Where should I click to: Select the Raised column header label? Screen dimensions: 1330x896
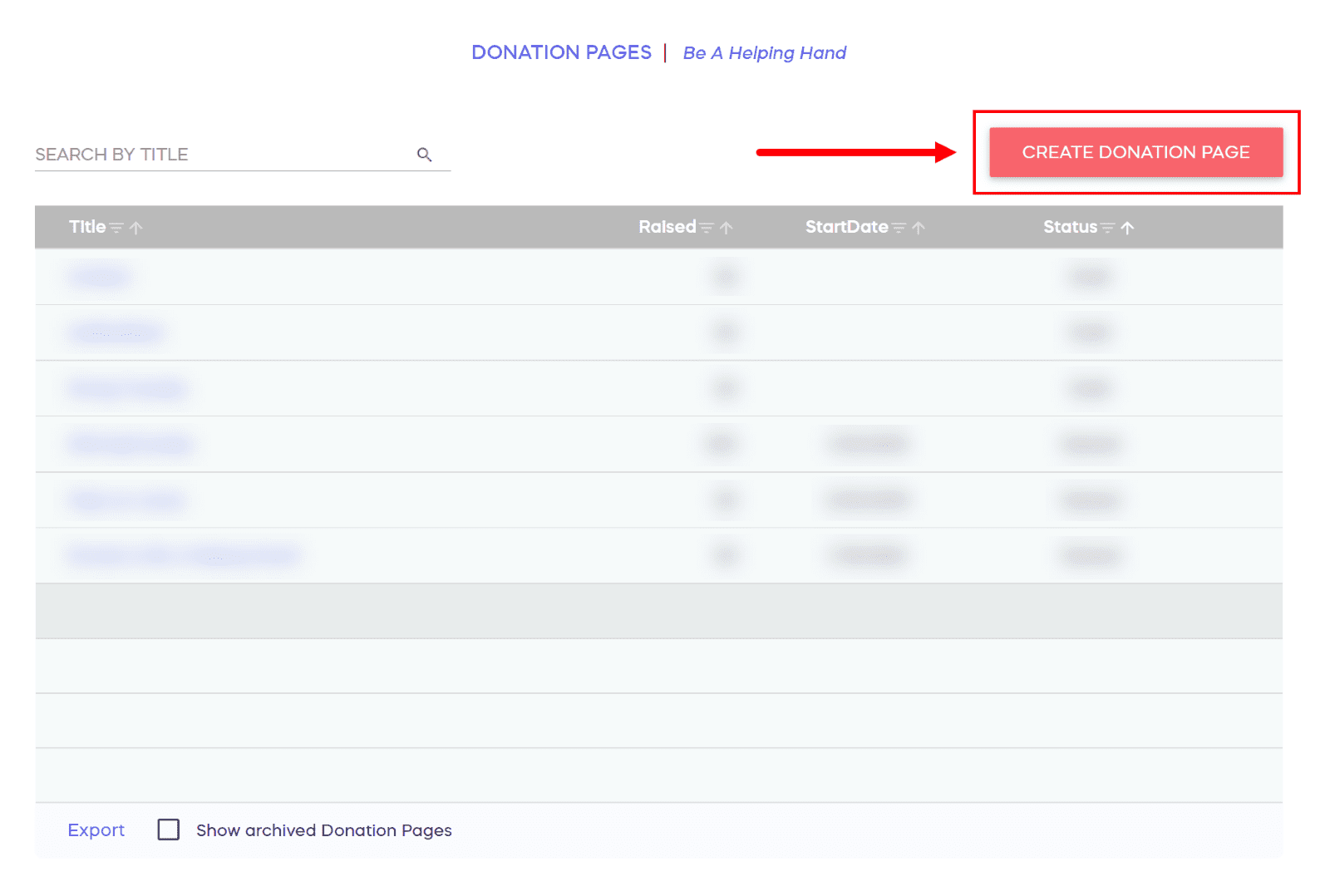[x=667, y=227]
